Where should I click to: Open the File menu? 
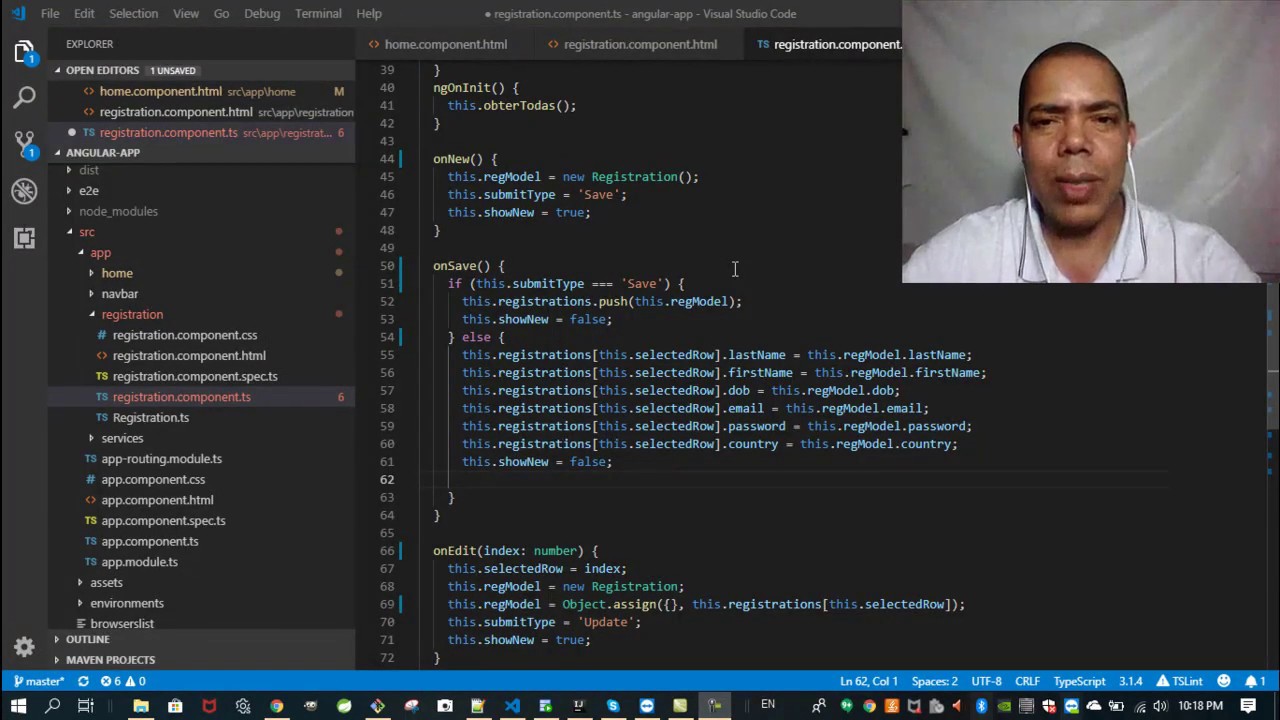[50, 13]
